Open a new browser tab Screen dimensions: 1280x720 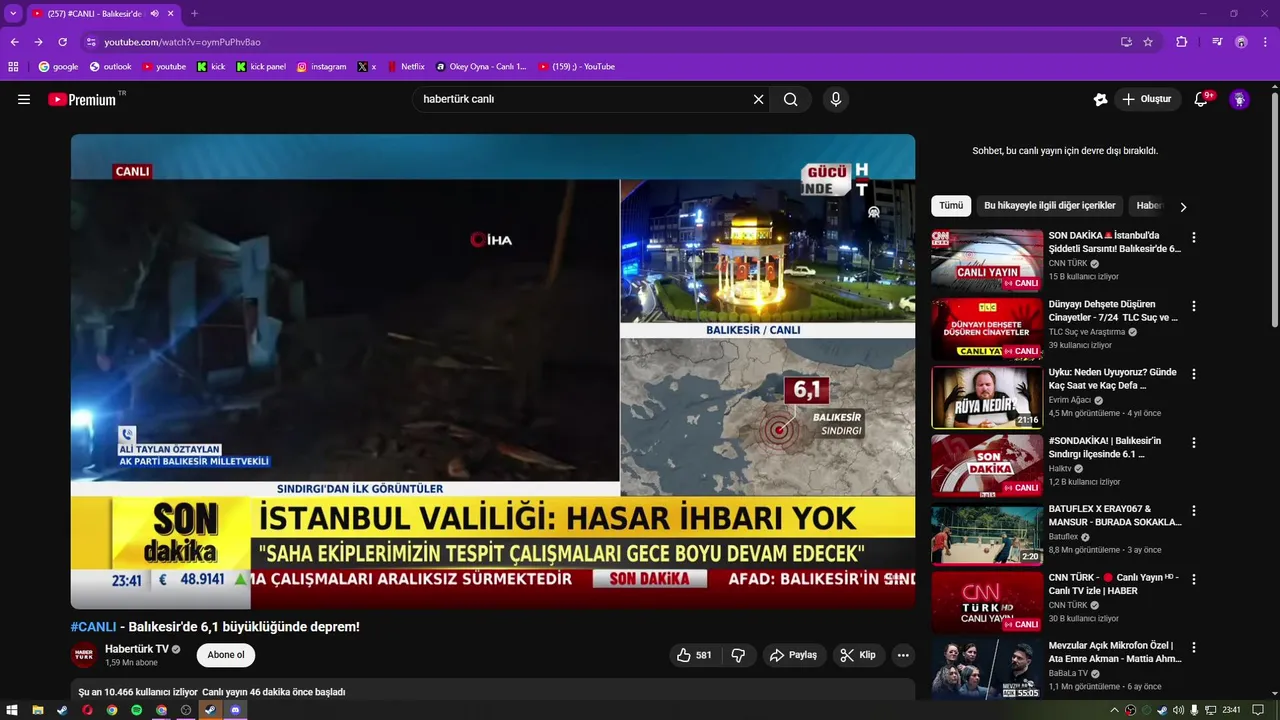tap(194, 14)
